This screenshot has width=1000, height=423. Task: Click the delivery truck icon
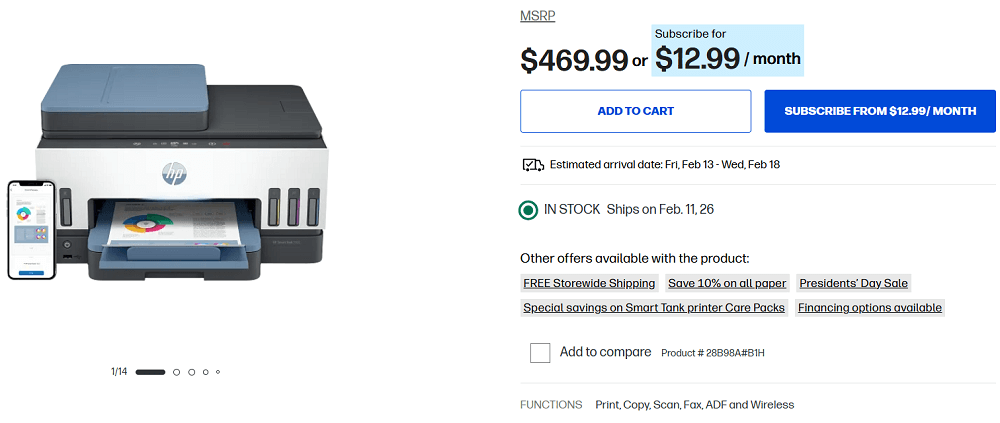pos(533,164)
